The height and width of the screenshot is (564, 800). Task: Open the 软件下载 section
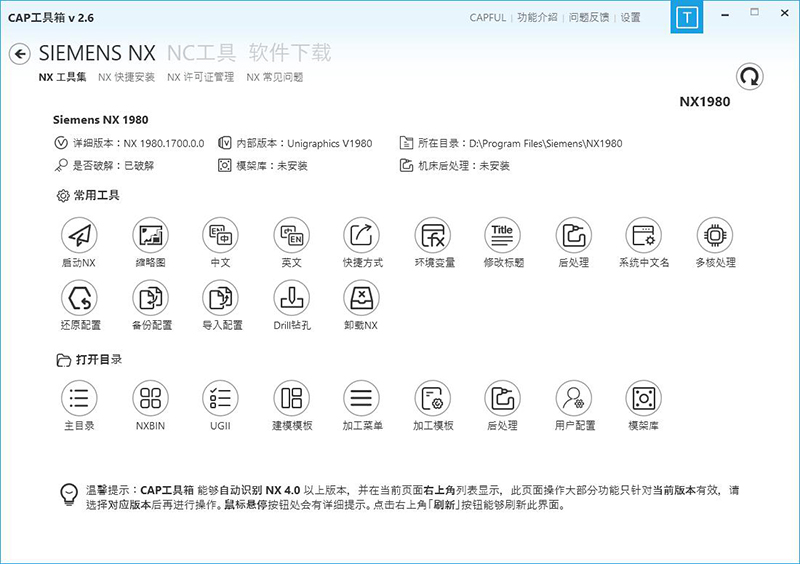pyautogui.click(x=290, y=53)
